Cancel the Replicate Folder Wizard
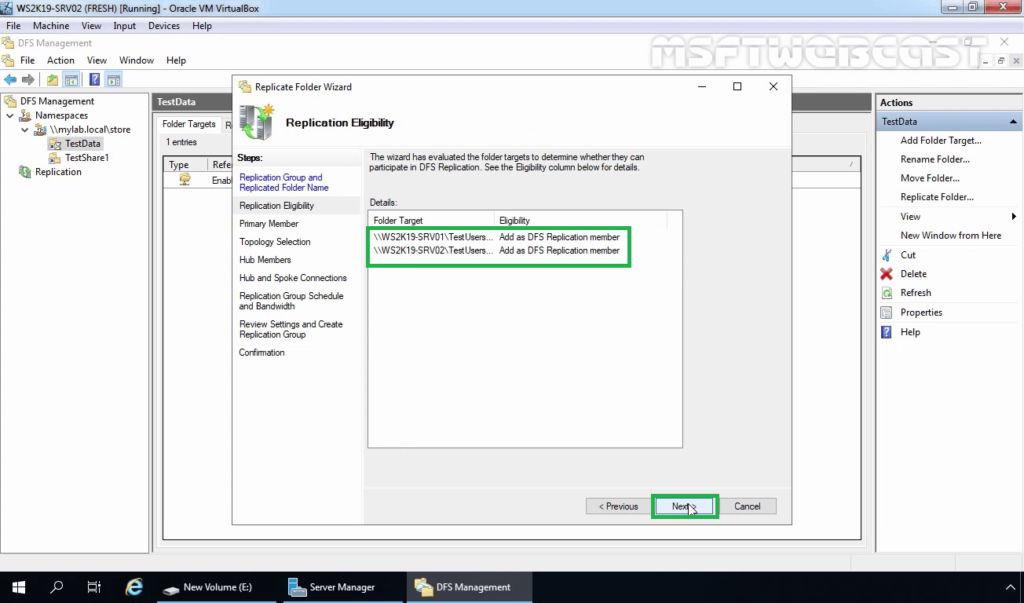This screenshot has height=603, width=1024. tap(747, 506)
